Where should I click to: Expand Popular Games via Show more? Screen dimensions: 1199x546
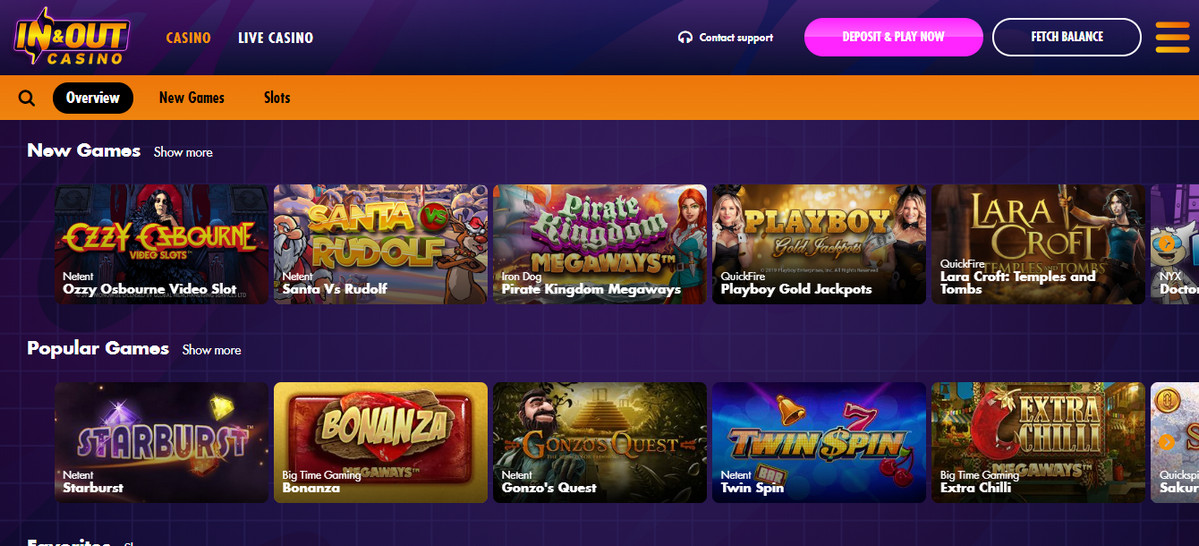click(211, 350)
